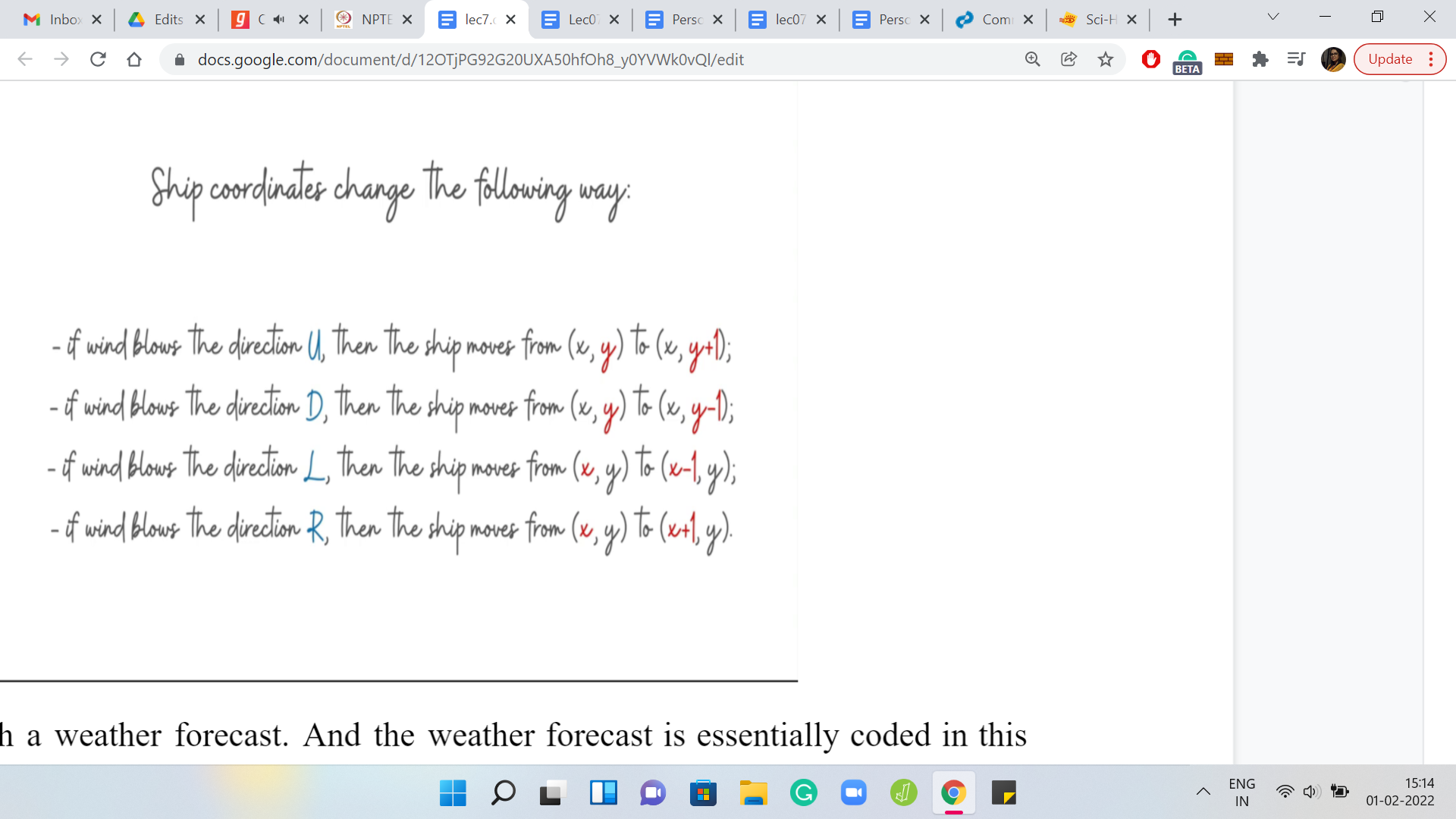This screenshot has width=1456, height=819.
Task: Click the media control playlist icon
Action: point(1296,59)
